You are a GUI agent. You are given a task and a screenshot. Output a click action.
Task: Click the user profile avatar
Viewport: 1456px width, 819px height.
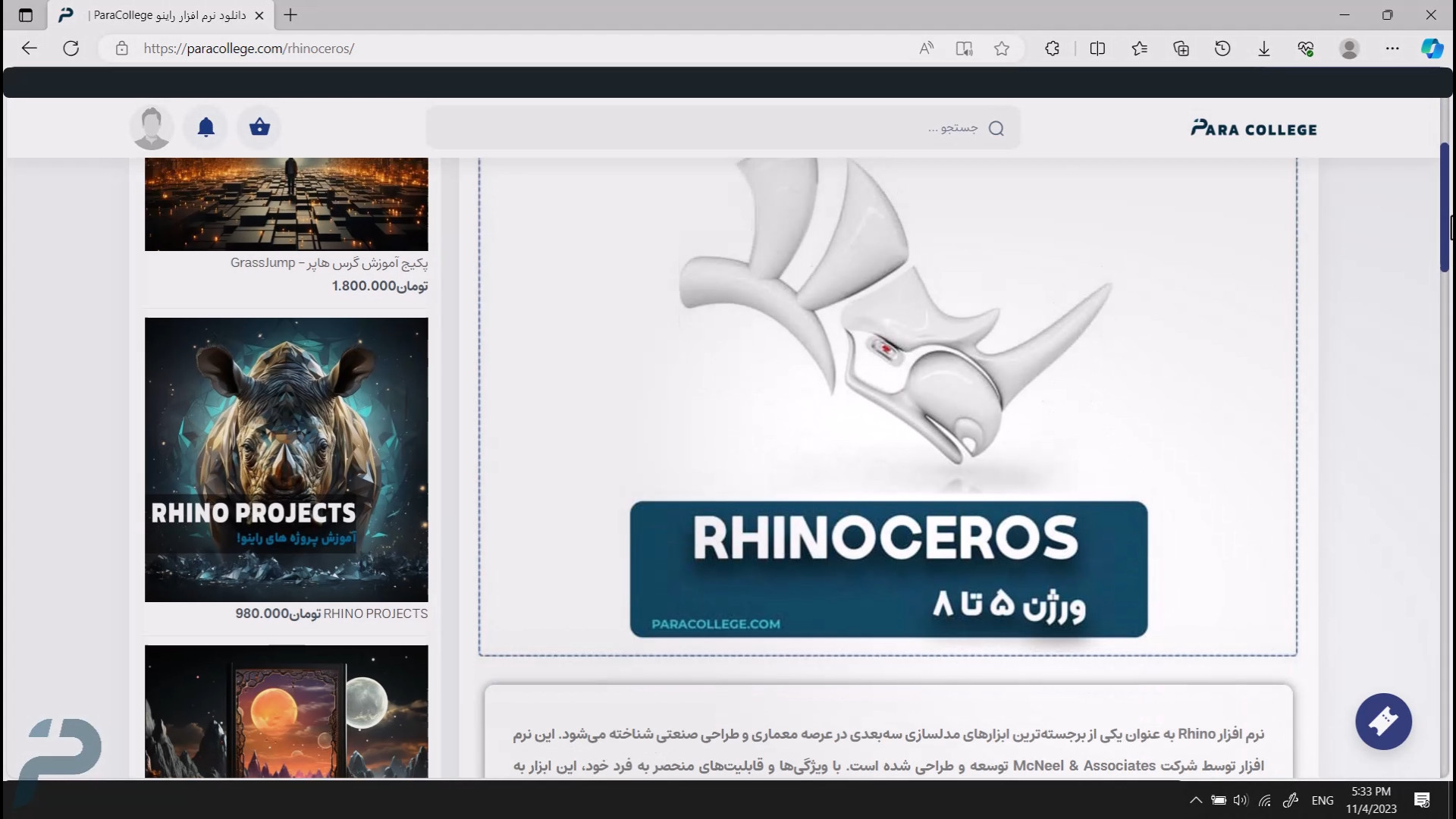point(151,127)
